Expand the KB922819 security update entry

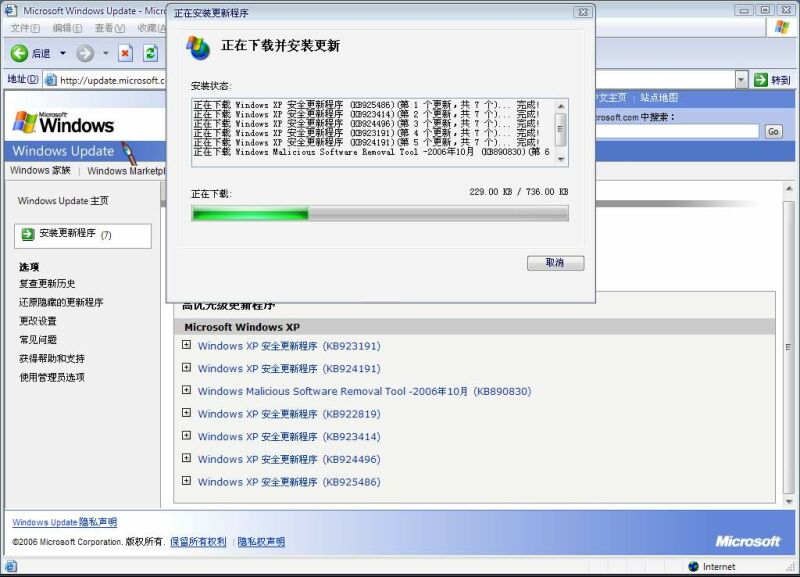pos(187,413)
